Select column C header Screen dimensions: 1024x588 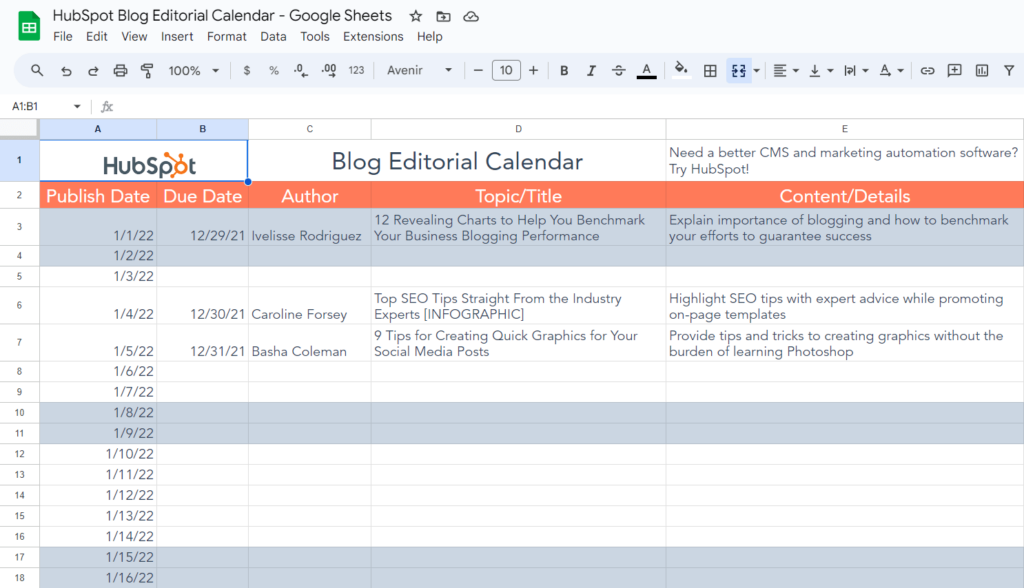310,129
